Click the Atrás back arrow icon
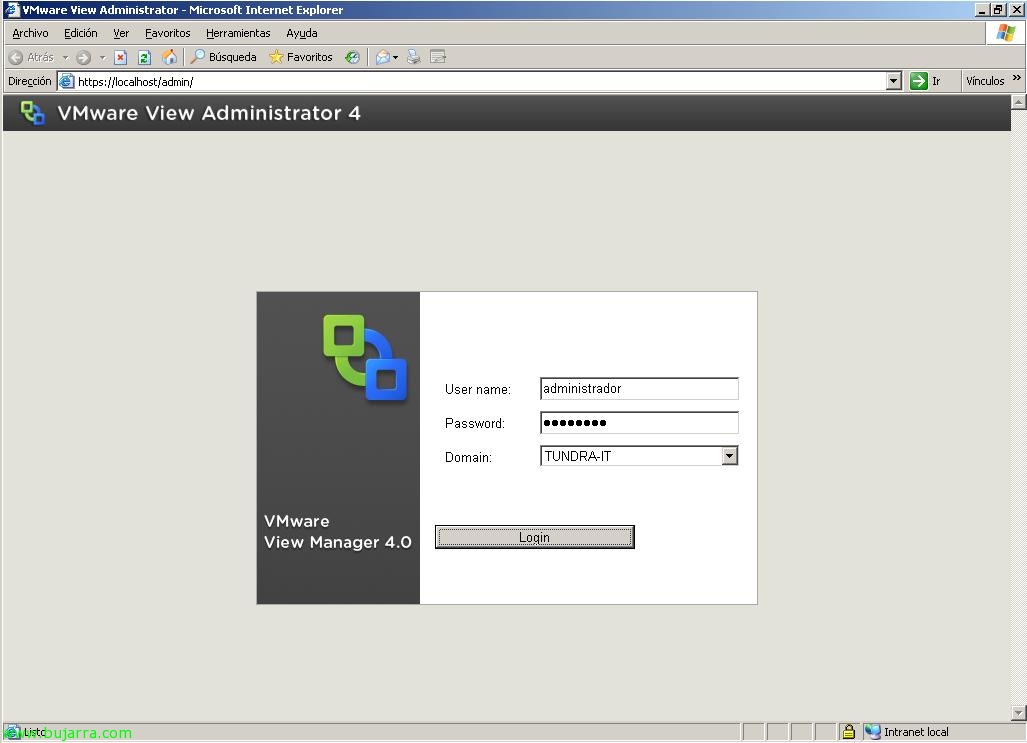Image resolution: width=1027 pixels, height=743 pixels. point(16,58)
